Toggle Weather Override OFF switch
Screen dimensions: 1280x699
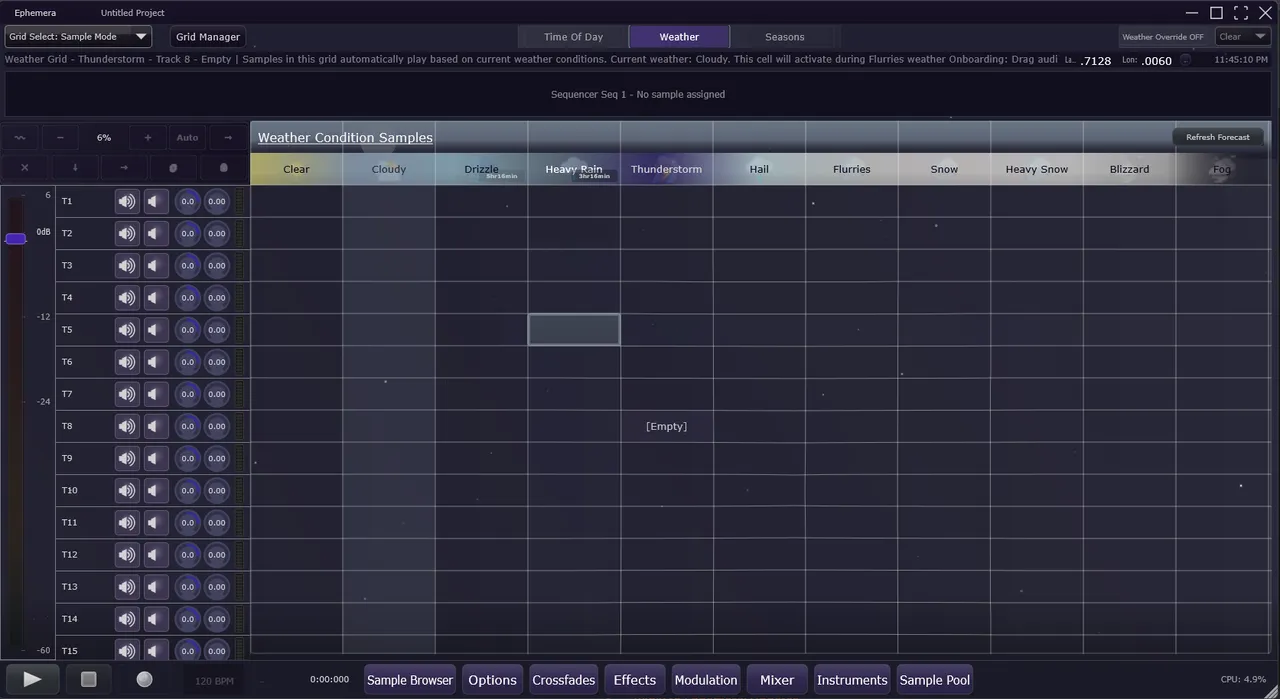(1163, 36)
